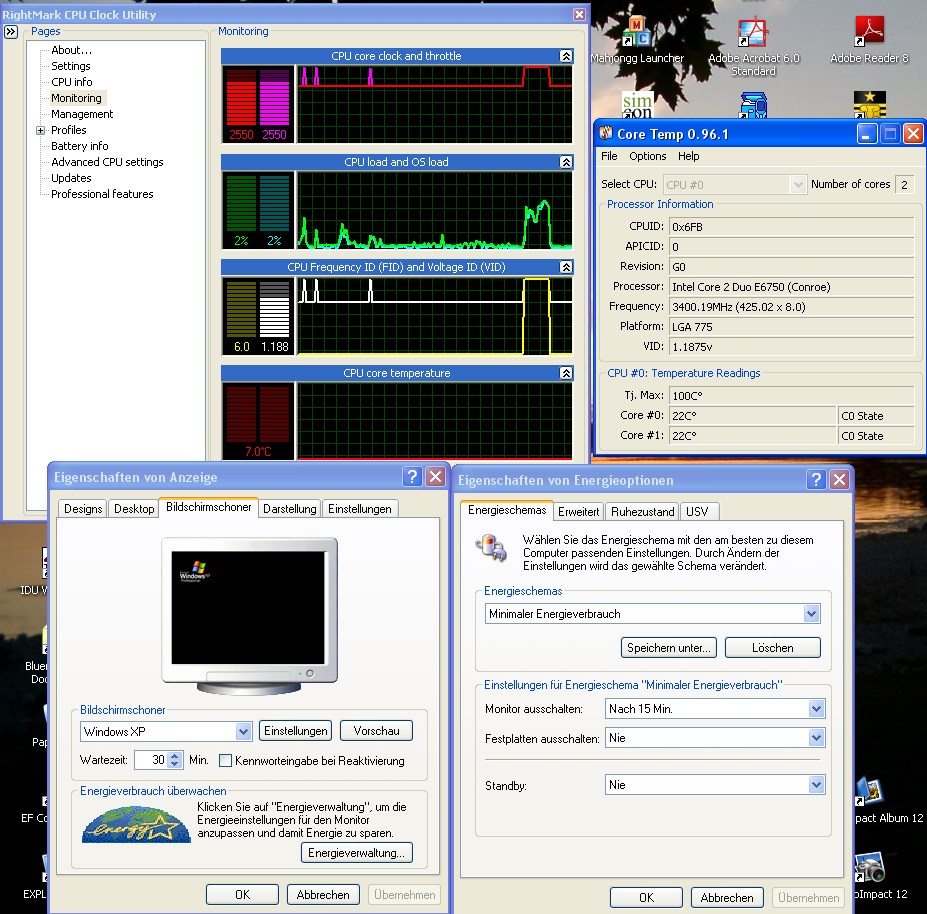Click the help button in Eigenschaften von Anzeige
The height and width of the screenshot is (914, 927).
[x=412, y=477]
